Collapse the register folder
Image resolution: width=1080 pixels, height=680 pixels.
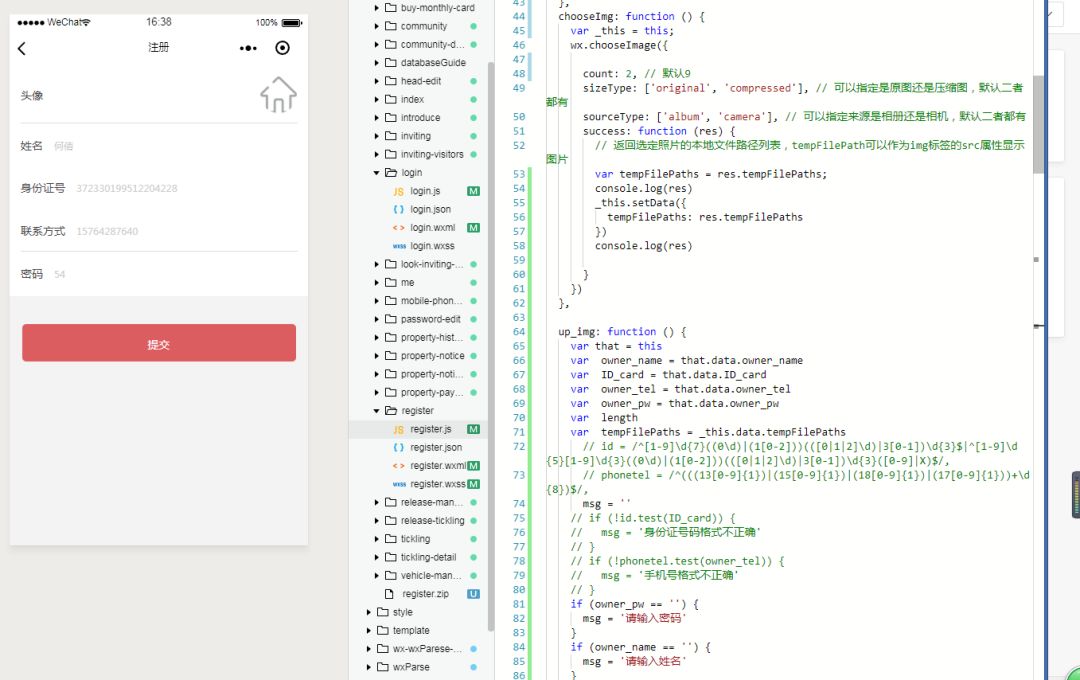pos(377,411)
